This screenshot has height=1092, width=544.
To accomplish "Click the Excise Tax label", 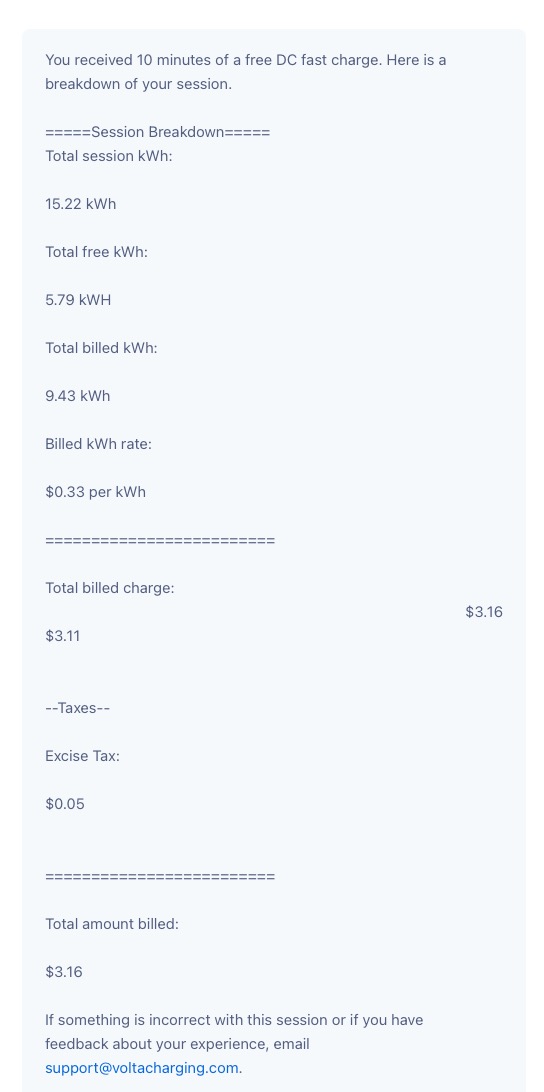I will coord(82,756).
